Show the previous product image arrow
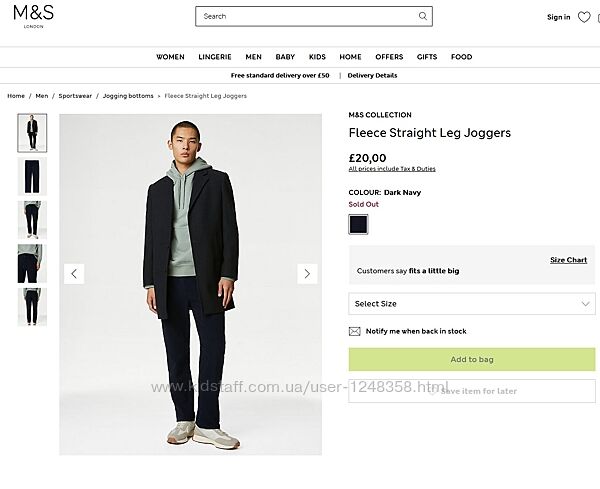Image resolution: width=600 pixels, height=489 pixels. [74, 273]
